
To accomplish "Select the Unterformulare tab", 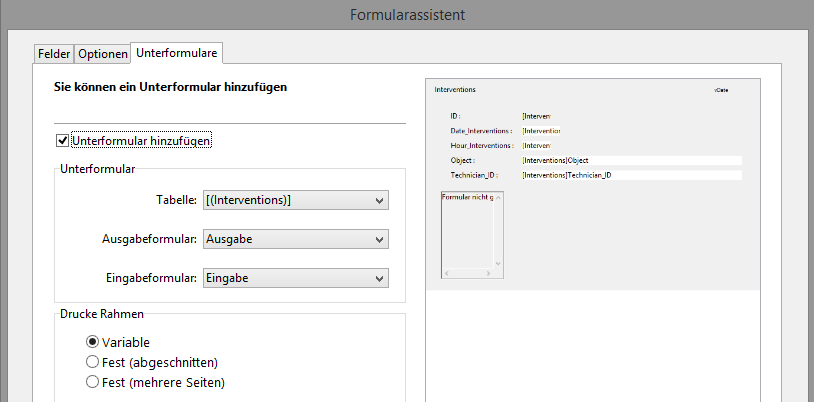I will (x=177, y=51).
